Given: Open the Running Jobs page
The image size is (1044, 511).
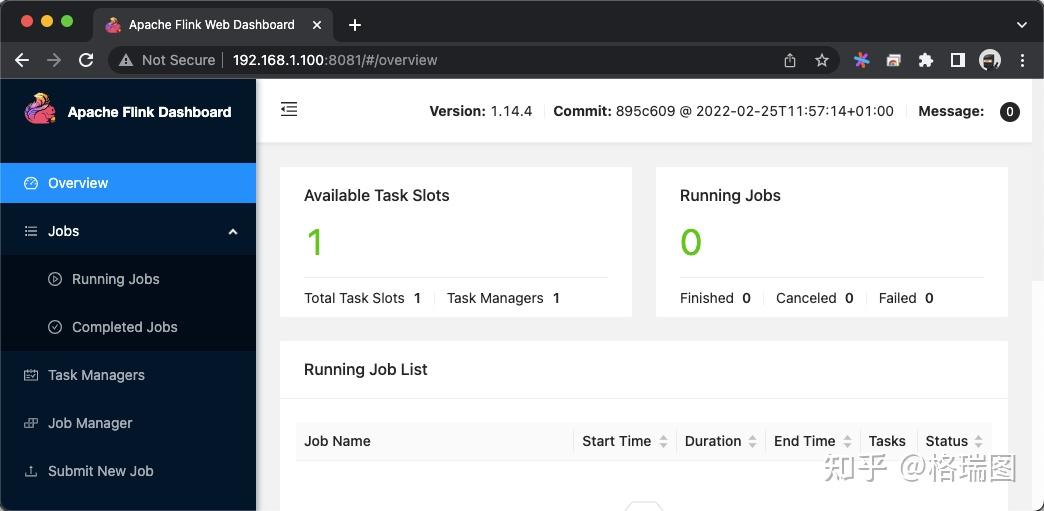Looking at the screenshot, I should [x=115, y=279].
